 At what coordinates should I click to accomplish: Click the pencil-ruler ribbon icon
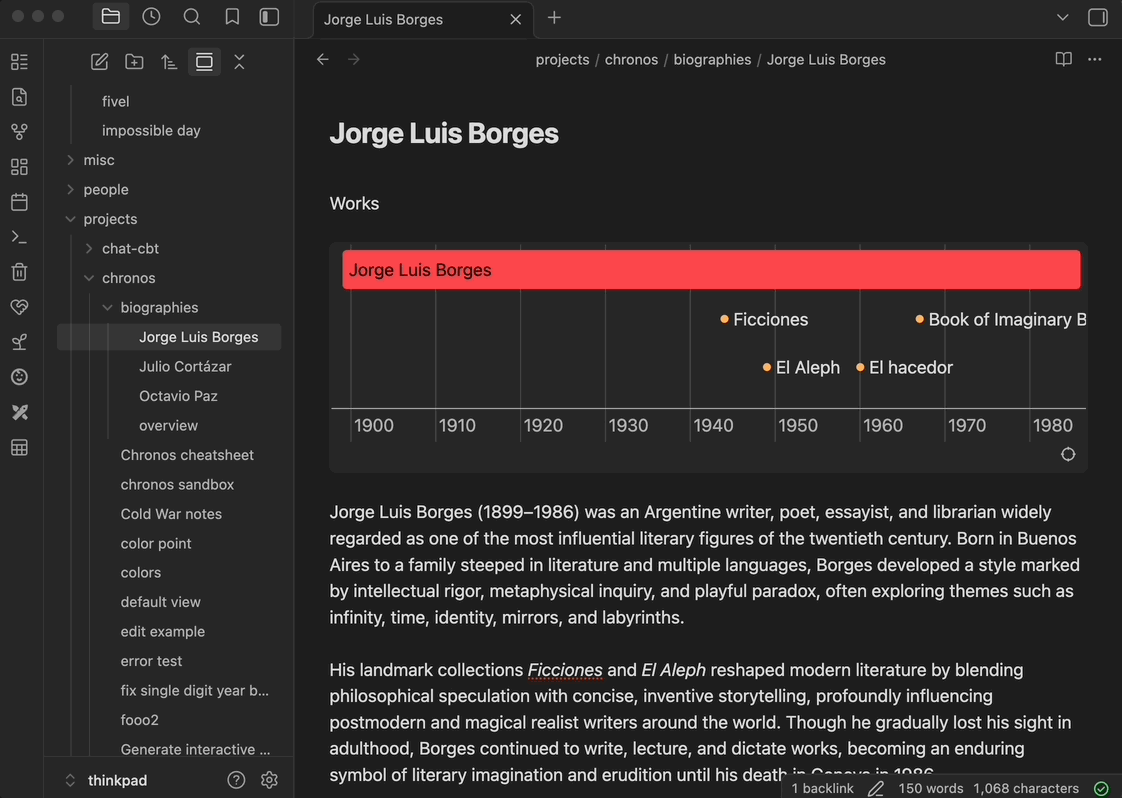point(19,412)
